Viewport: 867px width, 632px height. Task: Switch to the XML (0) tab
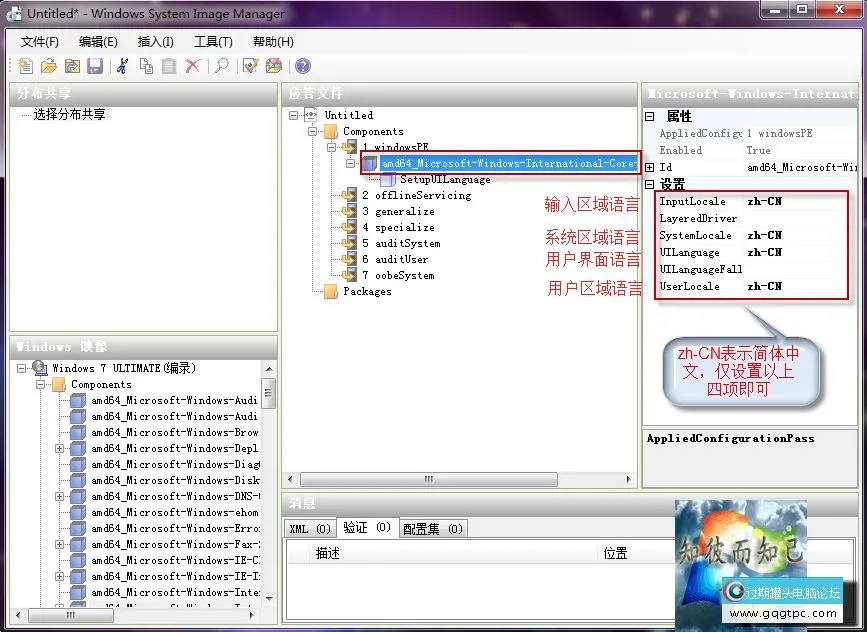click(309, 528)
